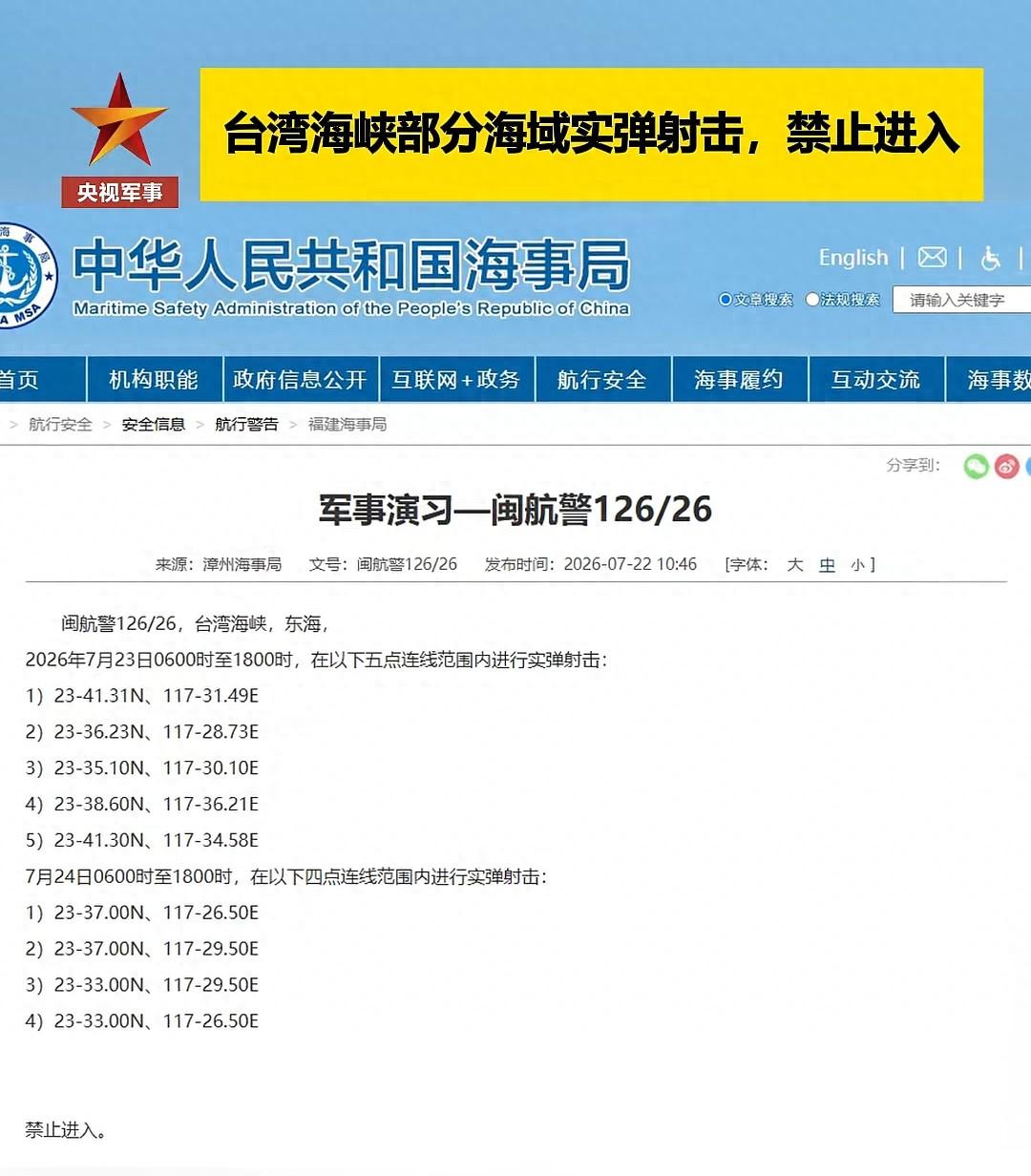
Task: Click the article title 军事演习—闽航警126/26
Action: click(515, 510)
